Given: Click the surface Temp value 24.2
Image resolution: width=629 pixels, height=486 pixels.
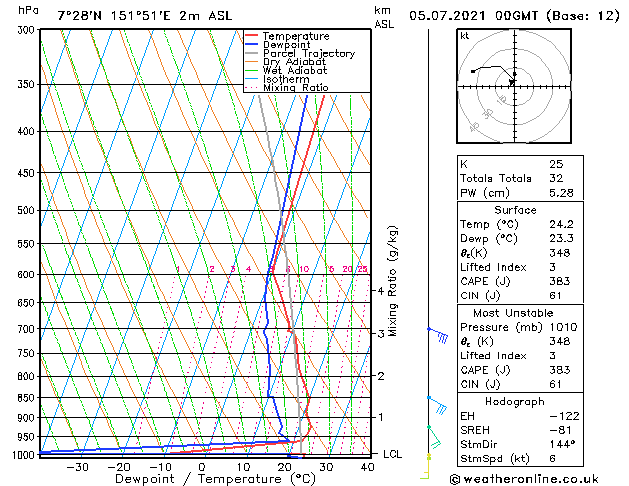Looking at the screenshot, I should tap(561, 224).
